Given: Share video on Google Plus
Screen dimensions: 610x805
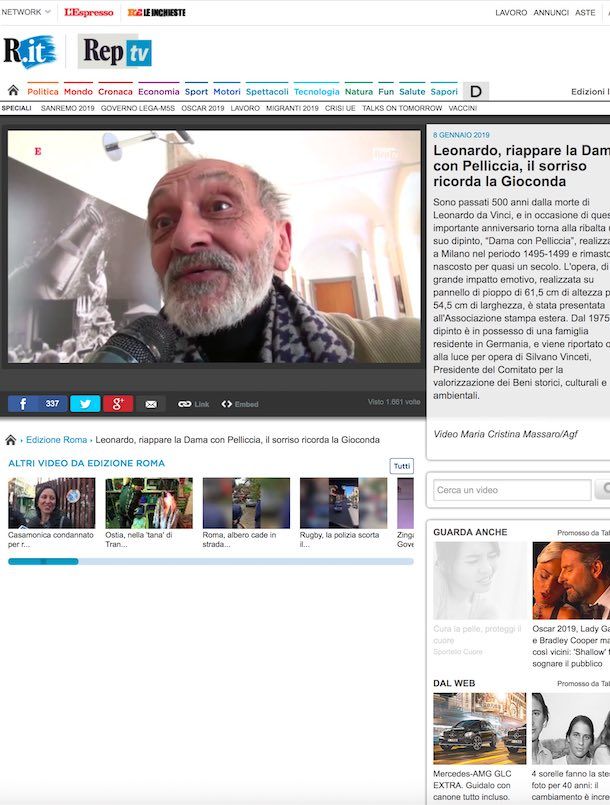Looking at the screenshot, I should [x=118, y=404].
